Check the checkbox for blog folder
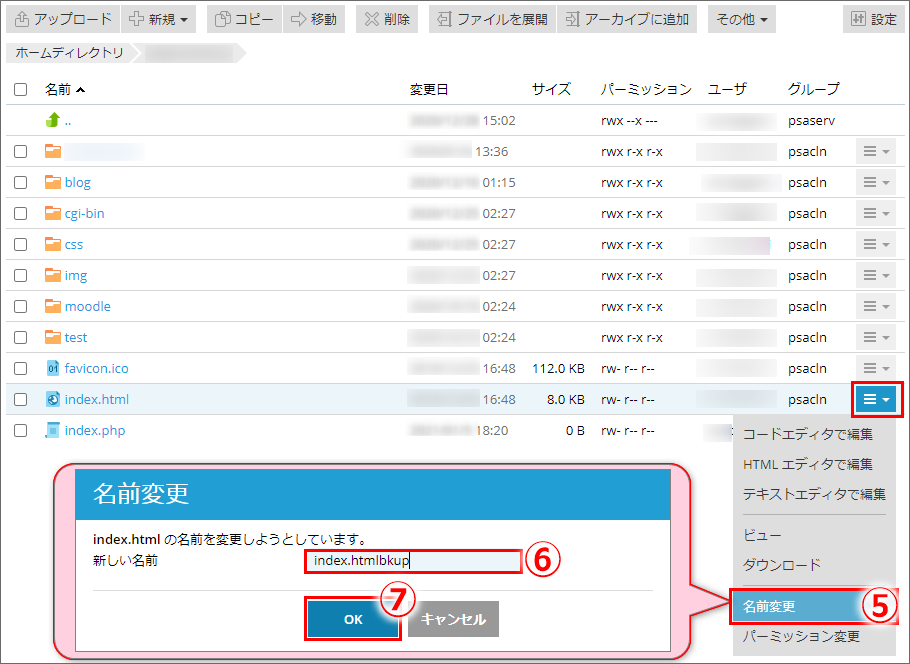The width and height of the screenshot is (910, 664). click(20, 182)
